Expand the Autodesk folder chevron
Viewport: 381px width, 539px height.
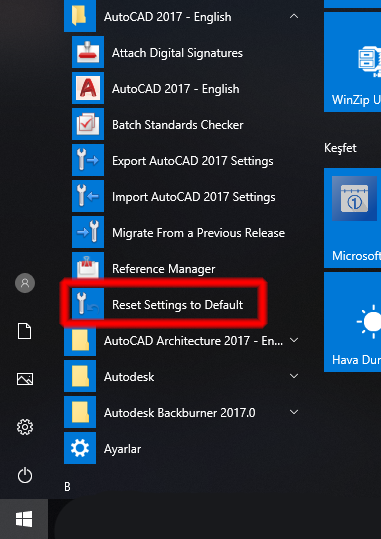click(x=294, y=376)
